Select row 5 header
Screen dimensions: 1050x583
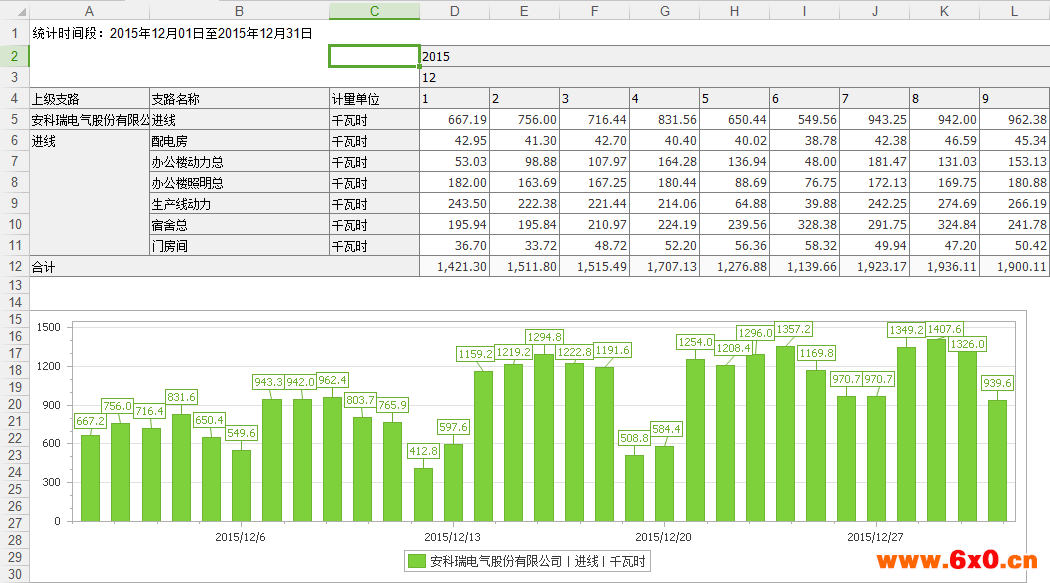point(14,120)
